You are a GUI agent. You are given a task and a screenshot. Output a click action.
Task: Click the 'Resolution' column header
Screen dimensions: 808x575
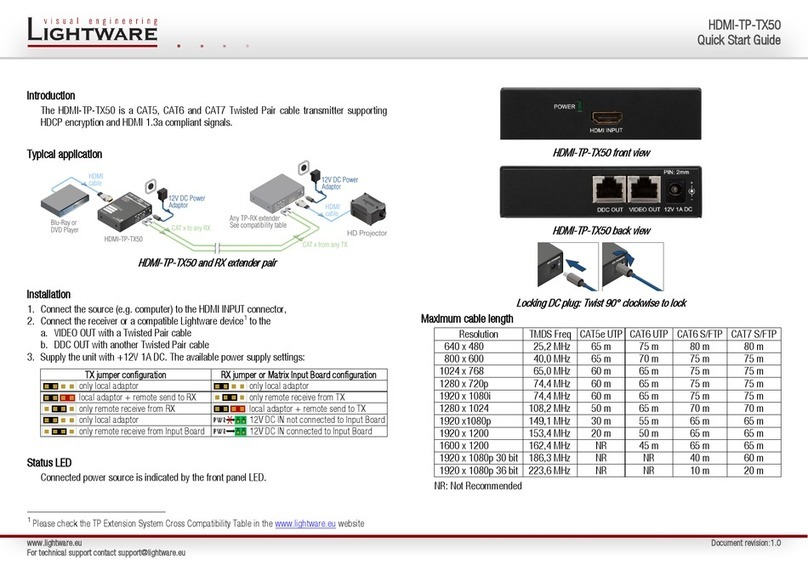[x=478, y=334]
